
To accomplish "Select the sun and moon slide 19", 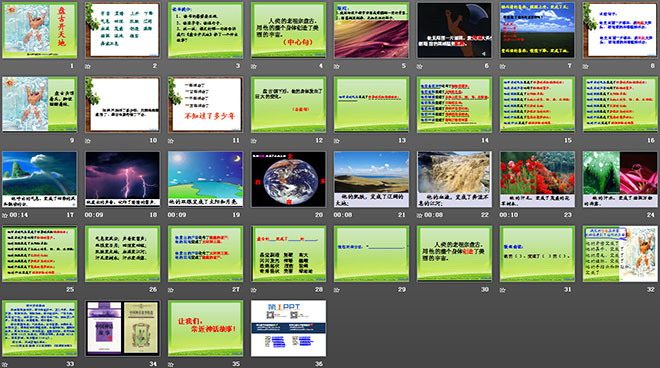I will [x=205, y=179].
